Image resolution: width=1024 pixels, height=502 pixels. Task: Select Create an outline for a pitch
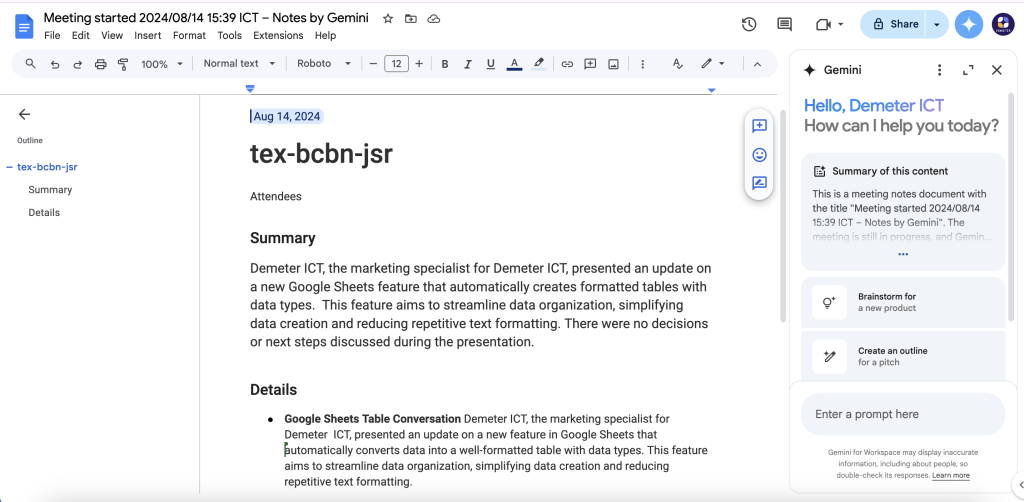coord(903,356)
